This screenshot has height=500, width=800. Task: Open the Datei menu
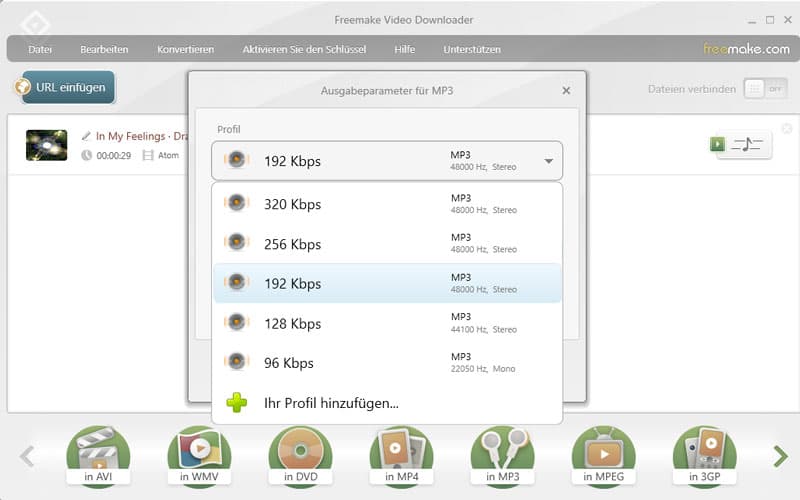[x=41, y=49]
